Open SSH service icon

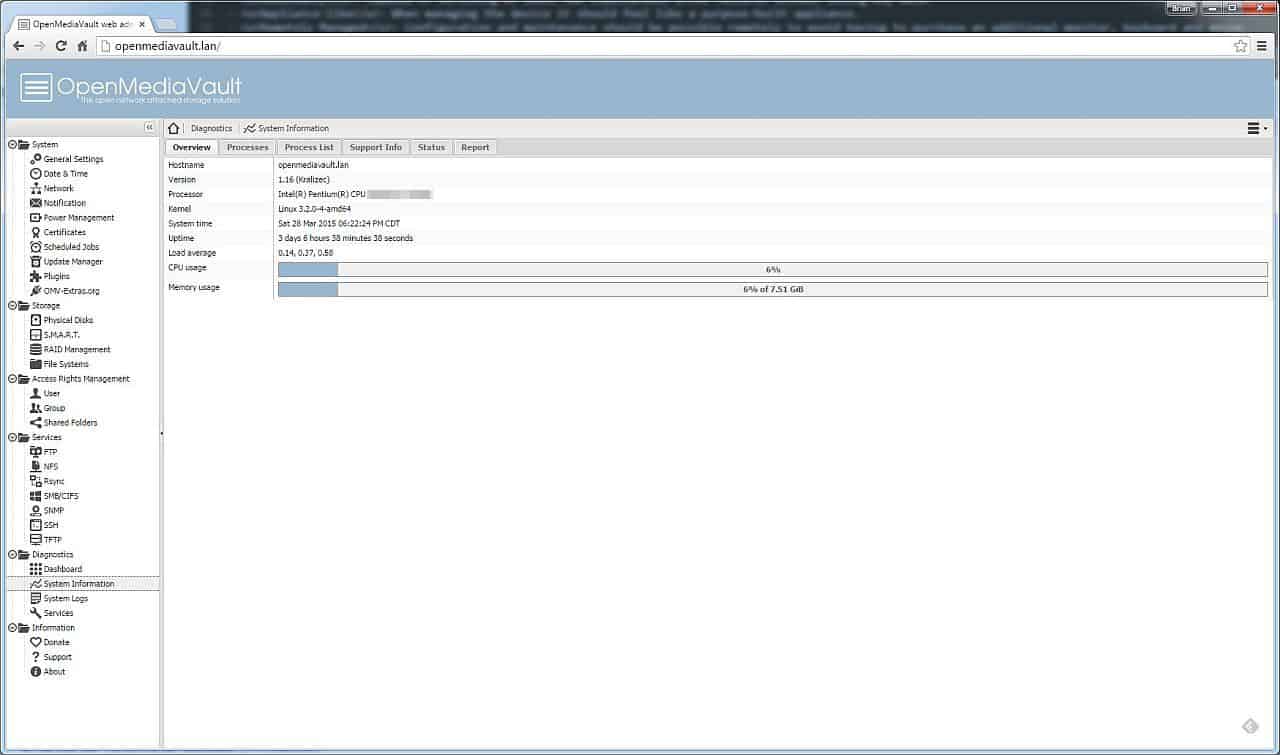click(x=36, y=525)
